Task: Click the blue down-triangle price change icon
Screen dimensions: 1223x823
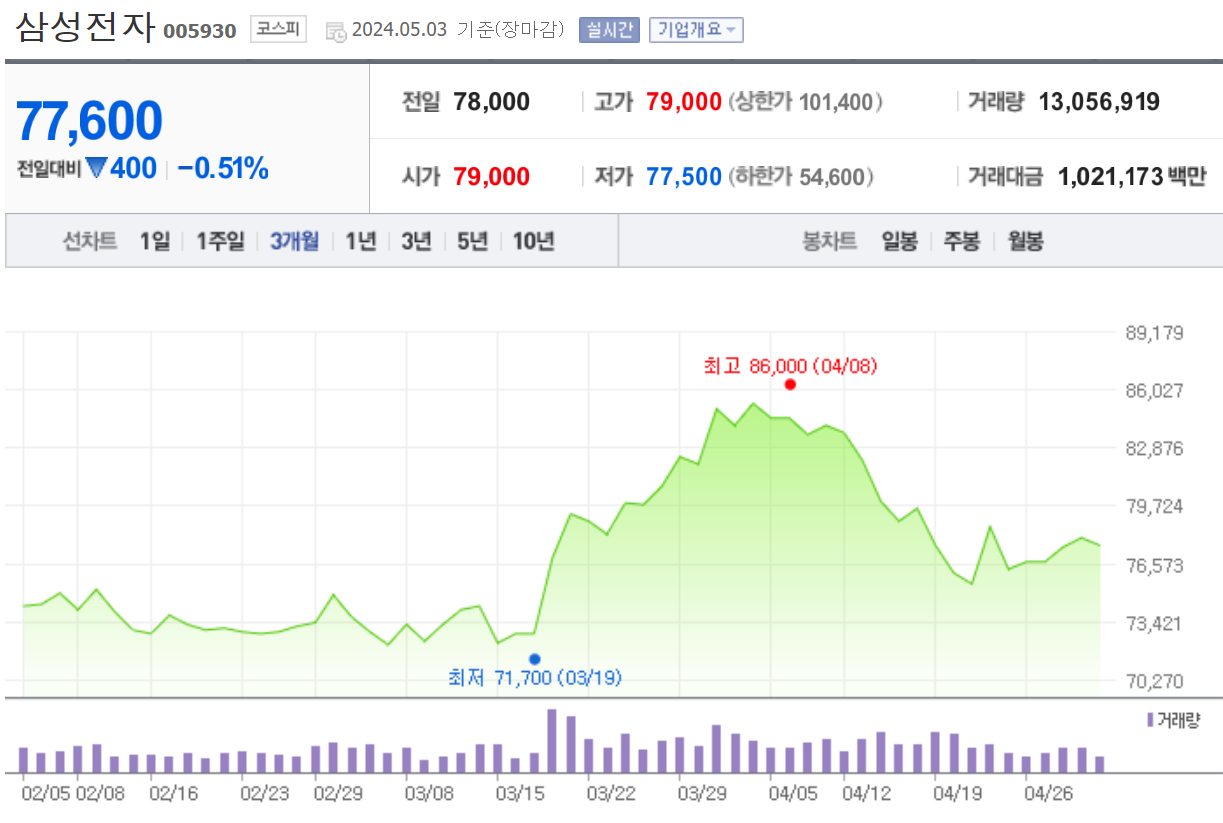Action: tap(96, 169)
